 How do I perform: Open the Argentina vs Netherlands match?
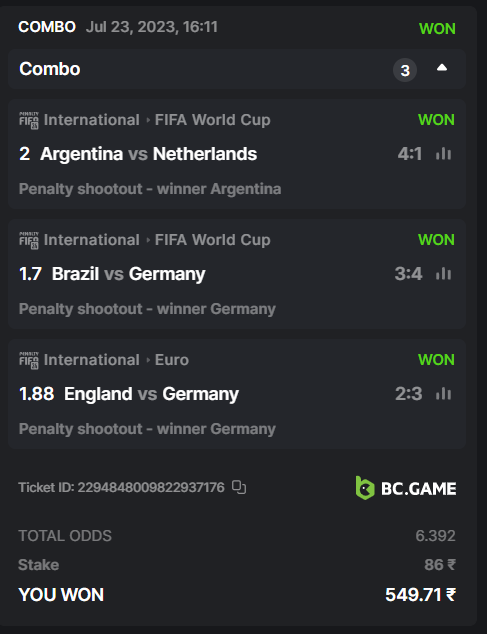click(148, 154)
